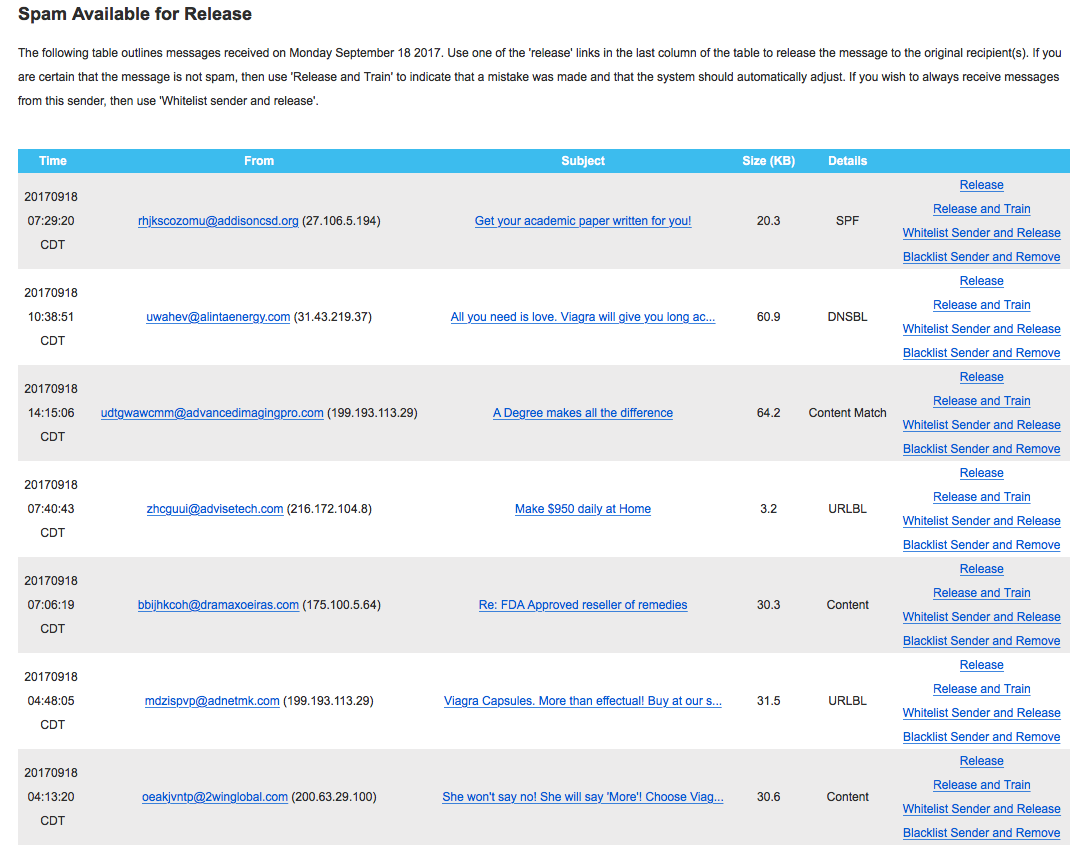Open sender oeakjvntp@2winglobal.com link
1078x849 pixels.
pos(214,798)
